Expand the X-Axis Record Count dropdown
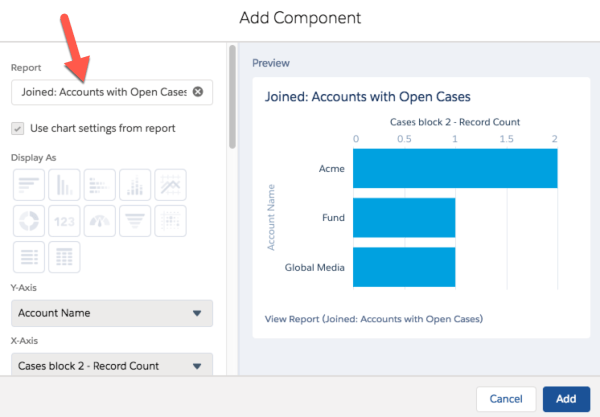 [112, 364]
